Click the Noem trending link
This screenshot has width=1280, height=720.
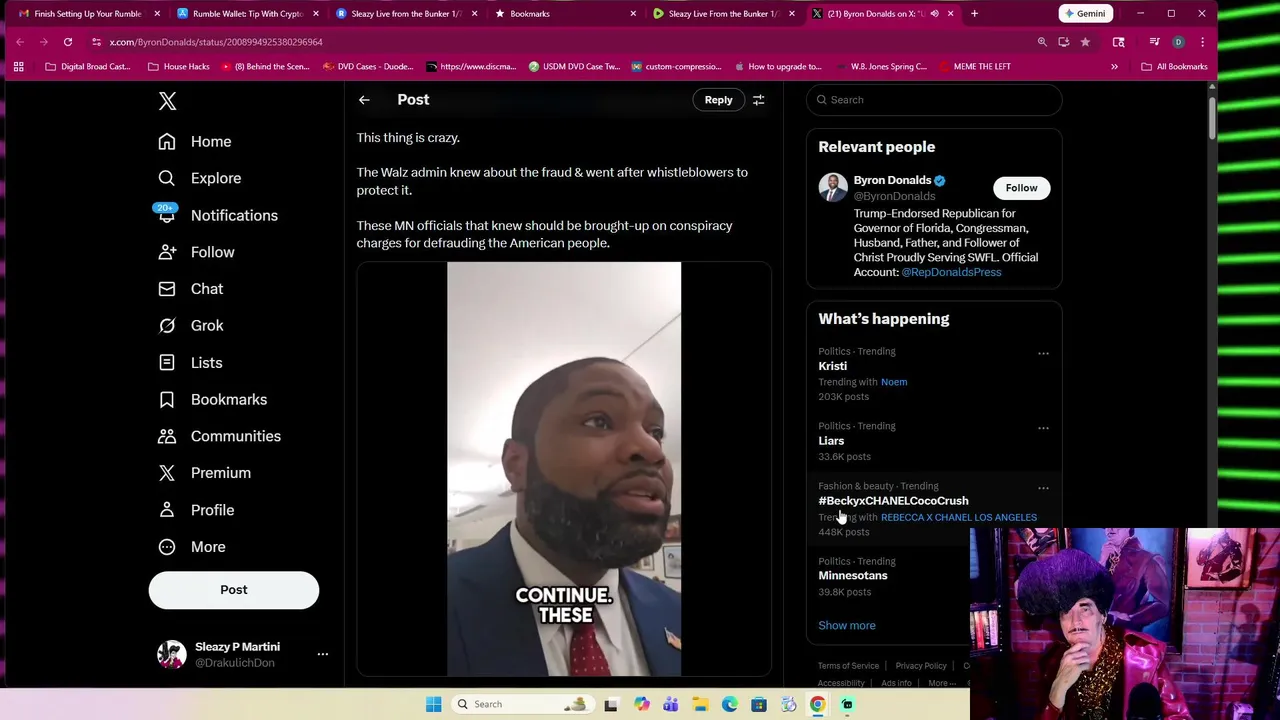point(894,382)
